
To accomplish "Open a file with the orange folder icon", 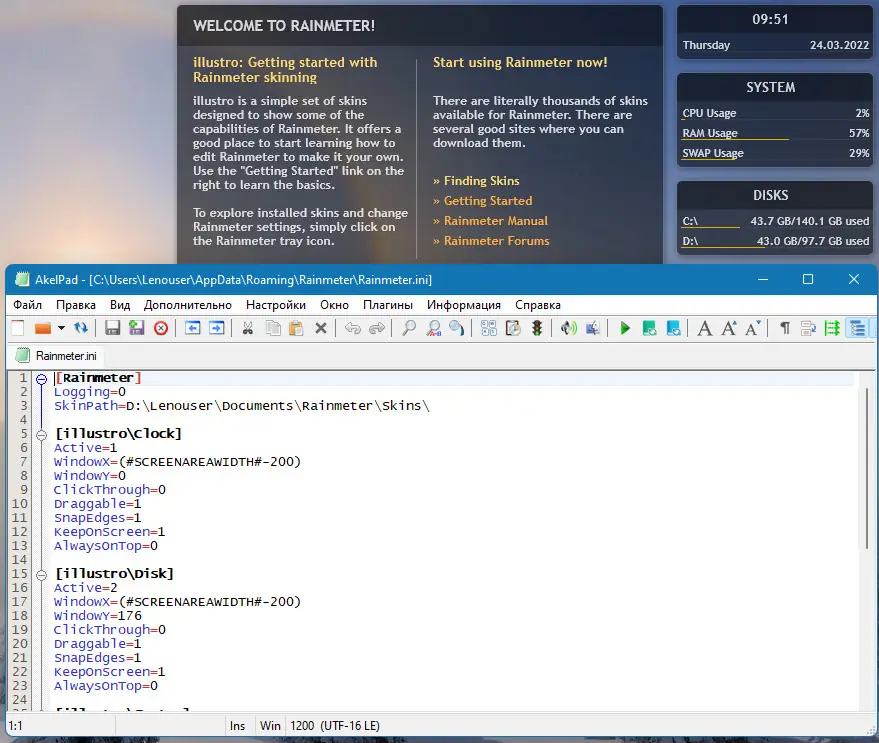I will pyautogui.click(x=43, y=328).
